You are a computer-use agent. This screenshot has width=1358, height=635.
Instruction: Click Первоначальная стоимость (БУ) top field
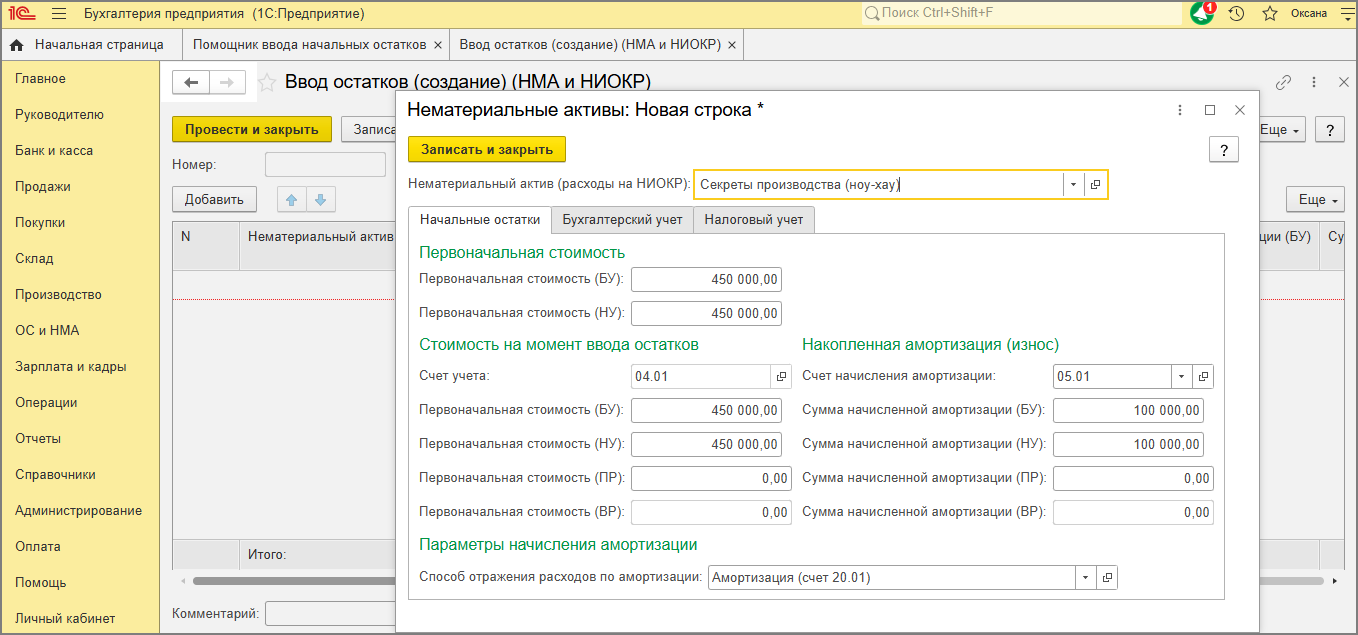706,280
